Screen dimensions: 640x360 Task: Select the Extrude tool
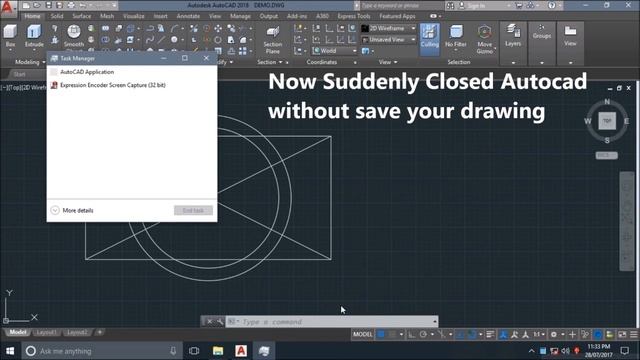[34, 36]
